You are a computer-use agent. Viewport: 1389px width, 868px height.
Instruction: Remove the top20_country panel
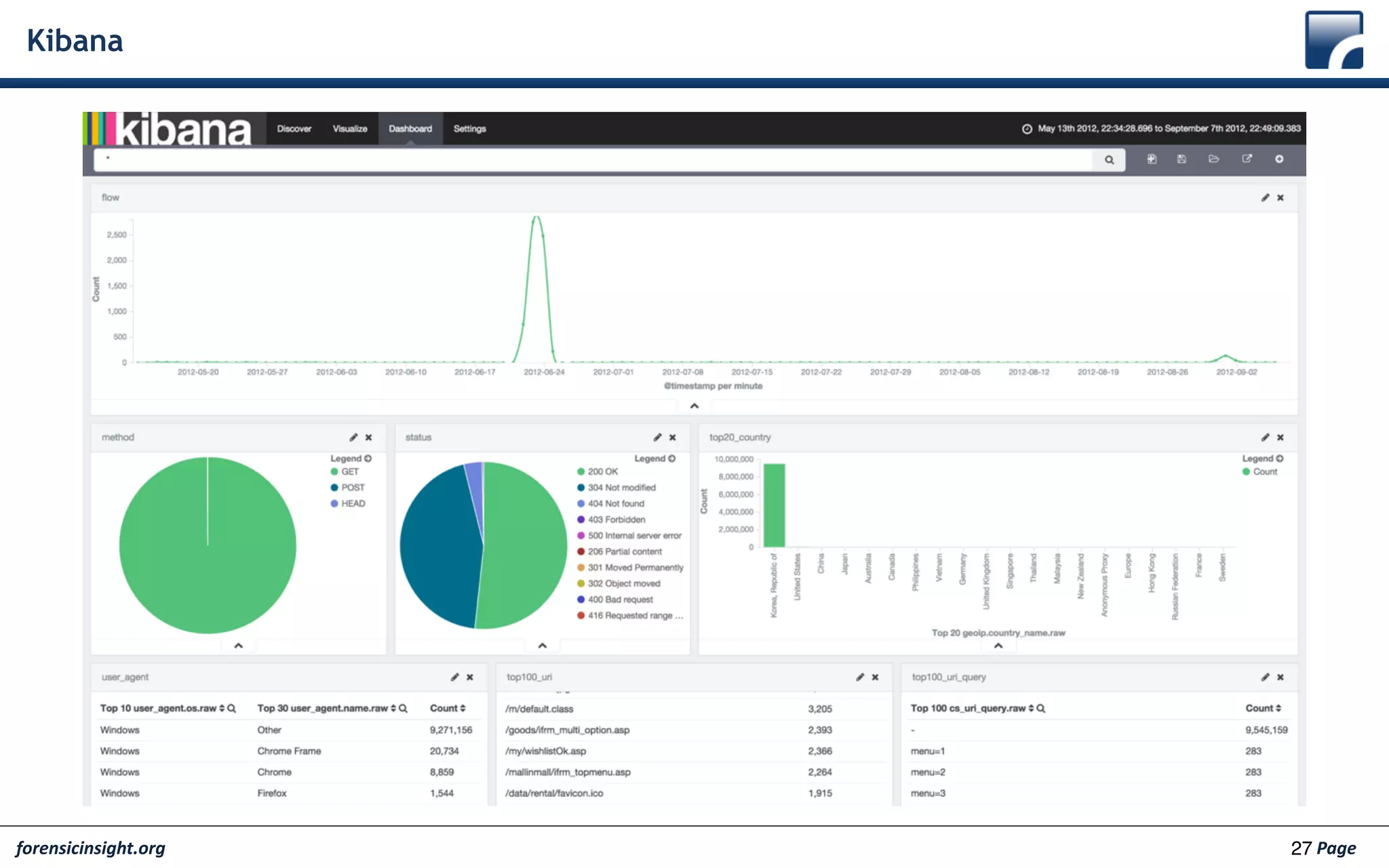pyautogui.click(x=1280, y=437)
